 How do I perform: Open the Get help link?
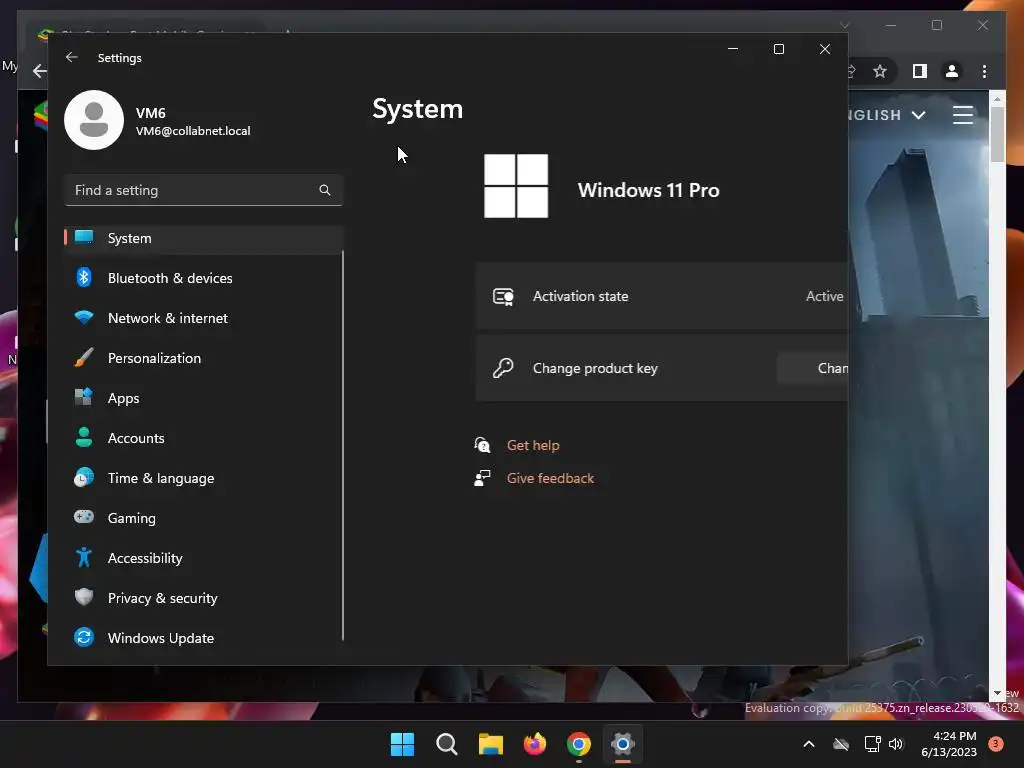(533, 445)
